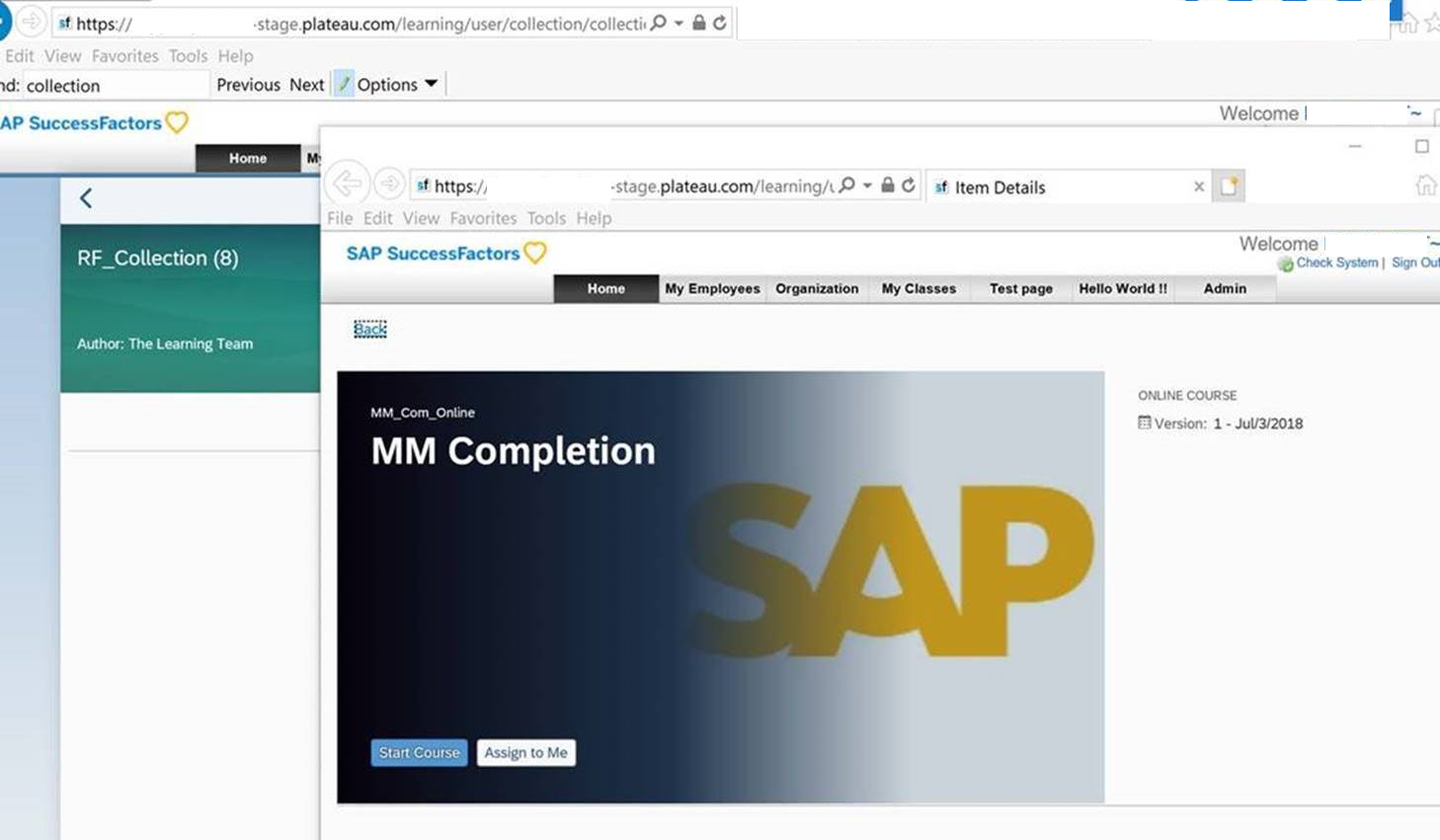Viewport: 1440px width, 840px height.
Task: Open Favorites menu in front window
Action: tap(483, 218)
